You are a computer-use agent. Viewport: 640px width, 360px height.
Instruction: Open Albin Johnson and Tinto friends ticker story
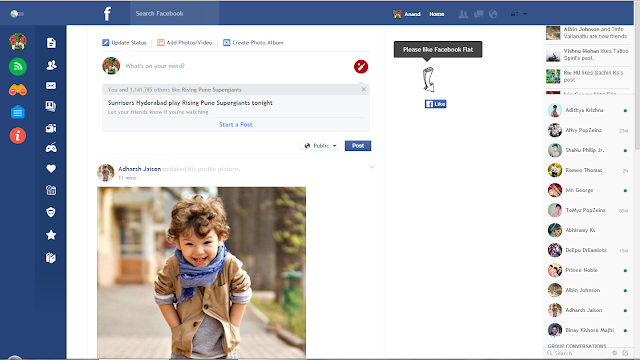pos(588,33)
